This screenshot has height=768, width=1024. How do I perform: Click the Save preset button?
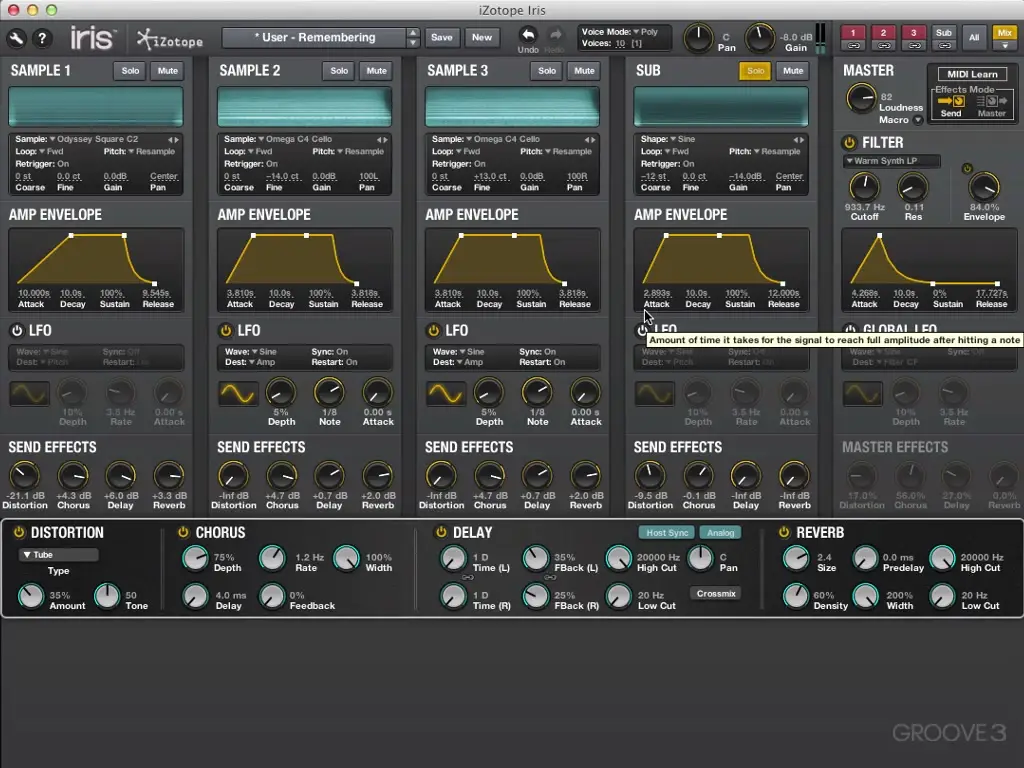[x=441, y=37]
